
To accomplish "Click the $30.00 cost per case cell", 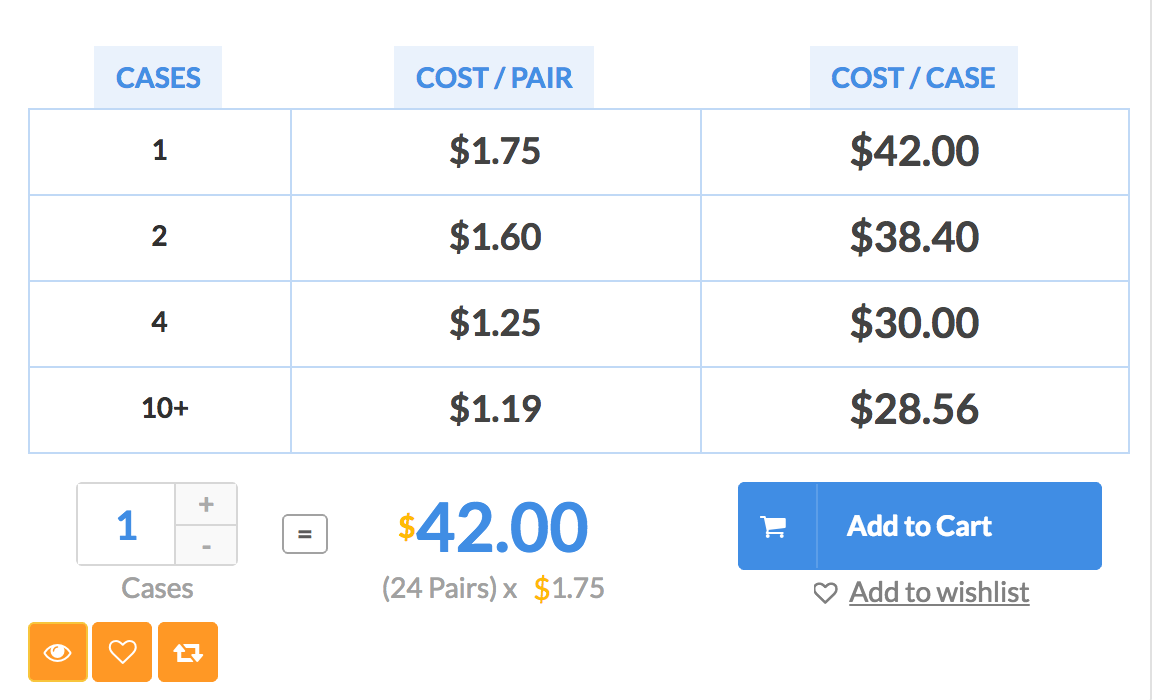I will coord(915,324).
